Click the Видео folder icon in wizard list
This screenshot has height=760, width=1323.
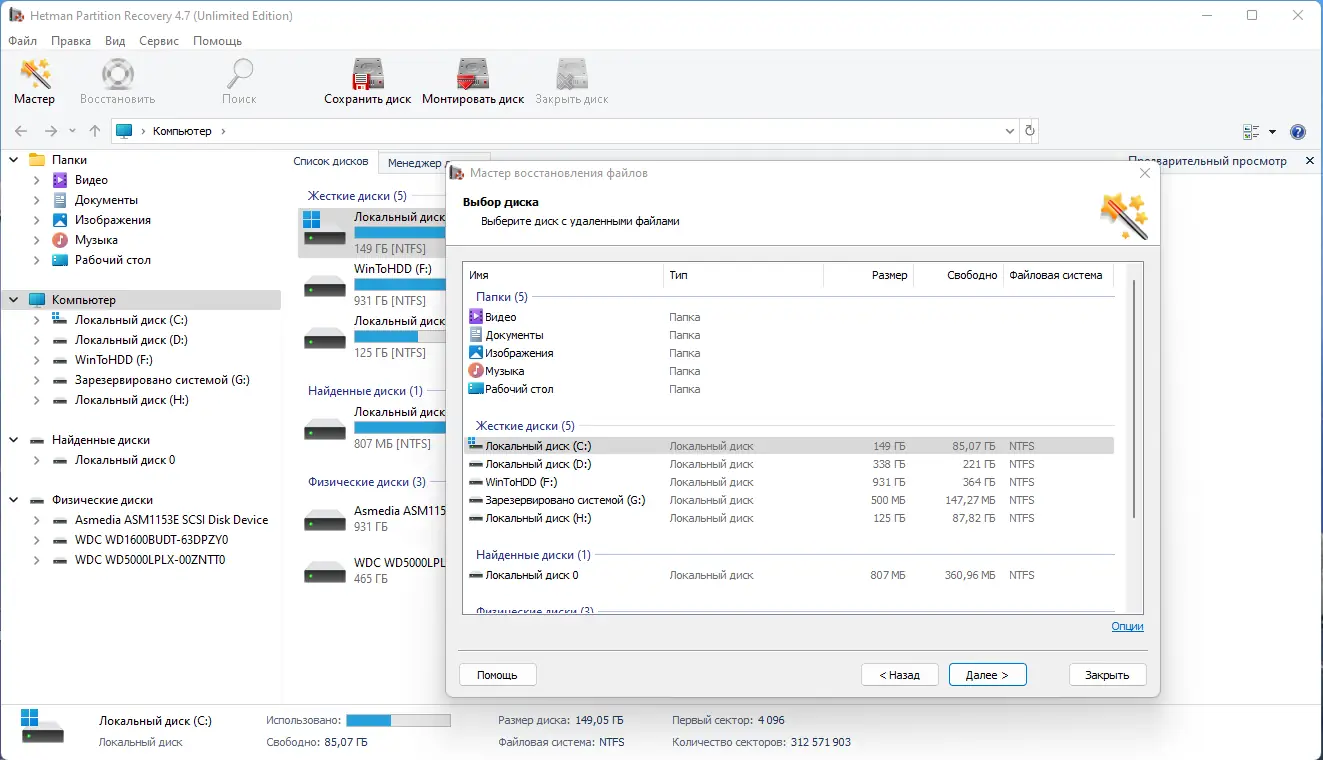click(476, 317)
